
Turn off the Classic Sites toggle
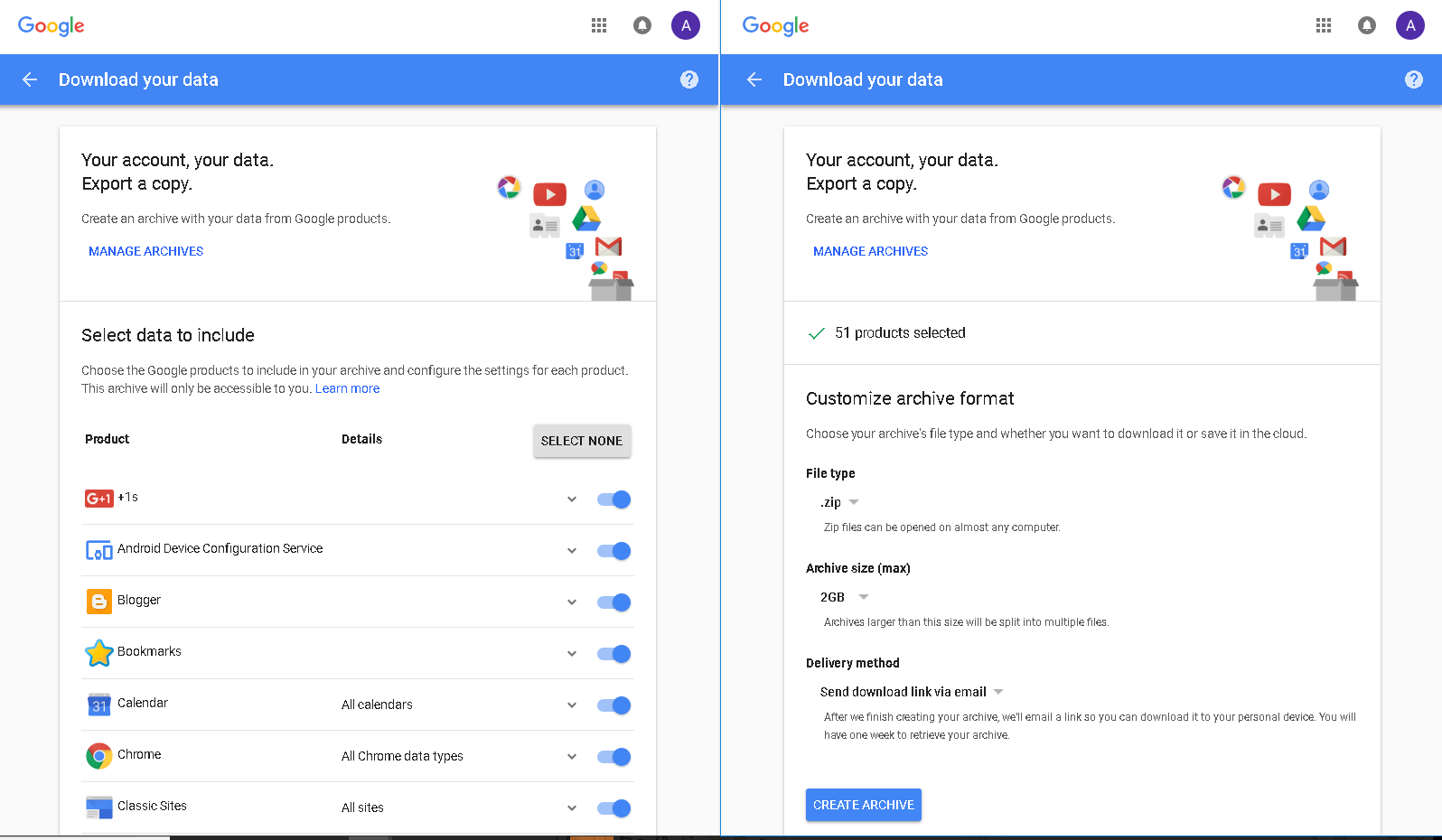[614, 808]
